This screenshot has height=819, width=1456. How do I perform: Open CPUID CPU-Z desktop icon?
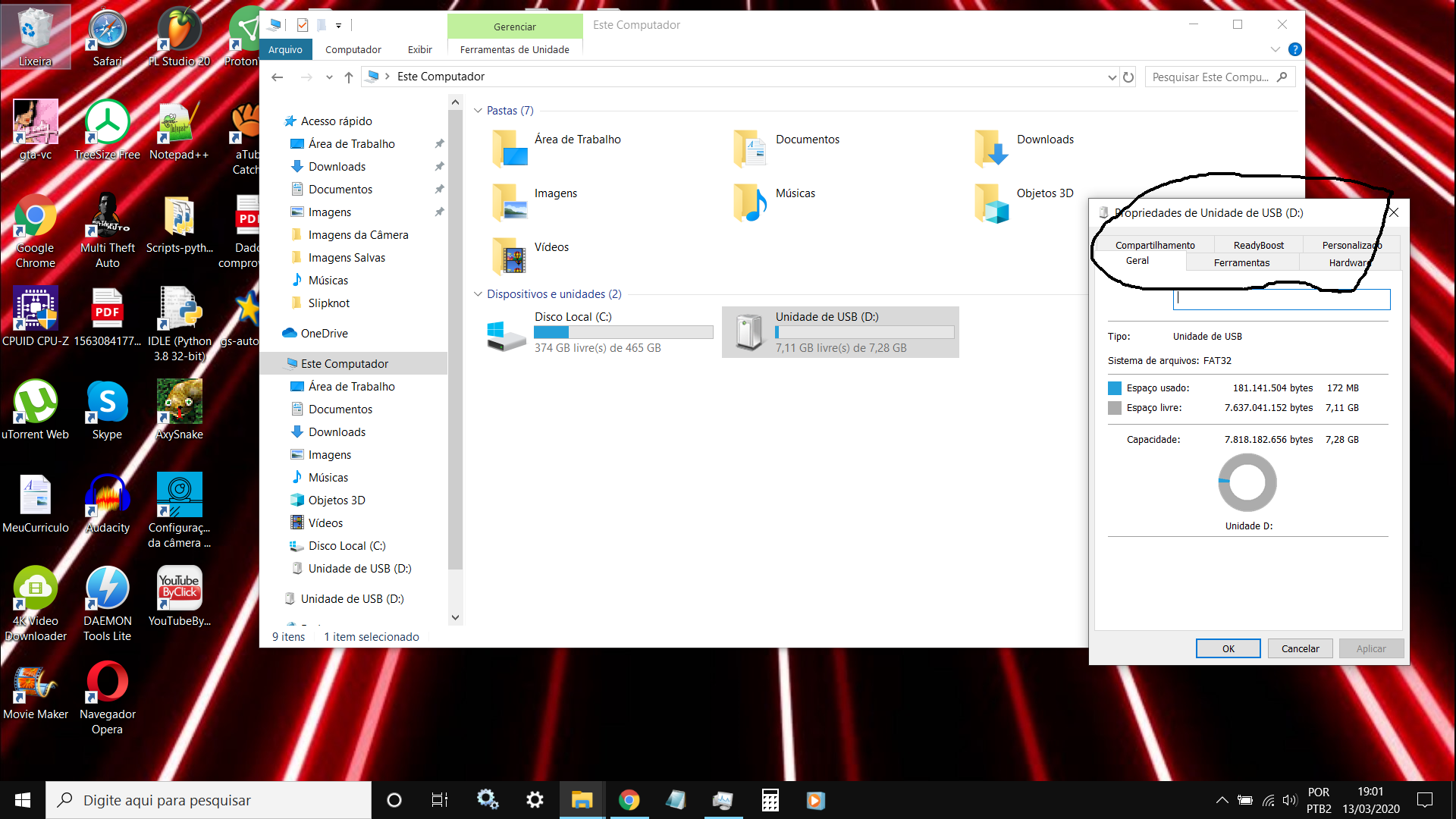click(x=36, y=316)
